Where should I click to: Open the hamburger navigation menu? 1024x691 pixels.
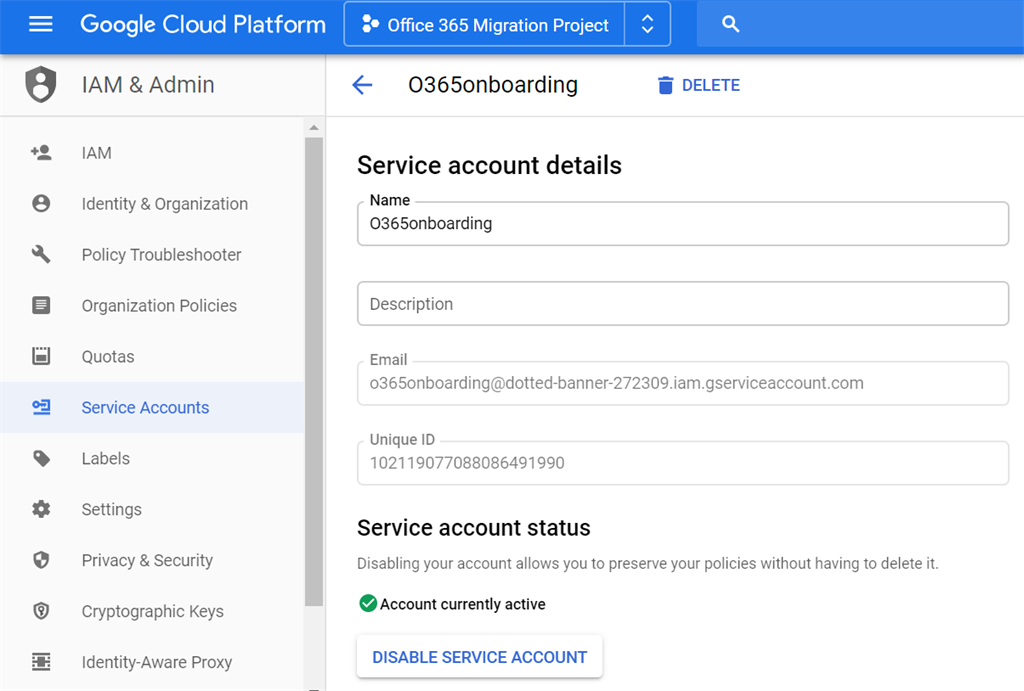(x=41, y=24)
